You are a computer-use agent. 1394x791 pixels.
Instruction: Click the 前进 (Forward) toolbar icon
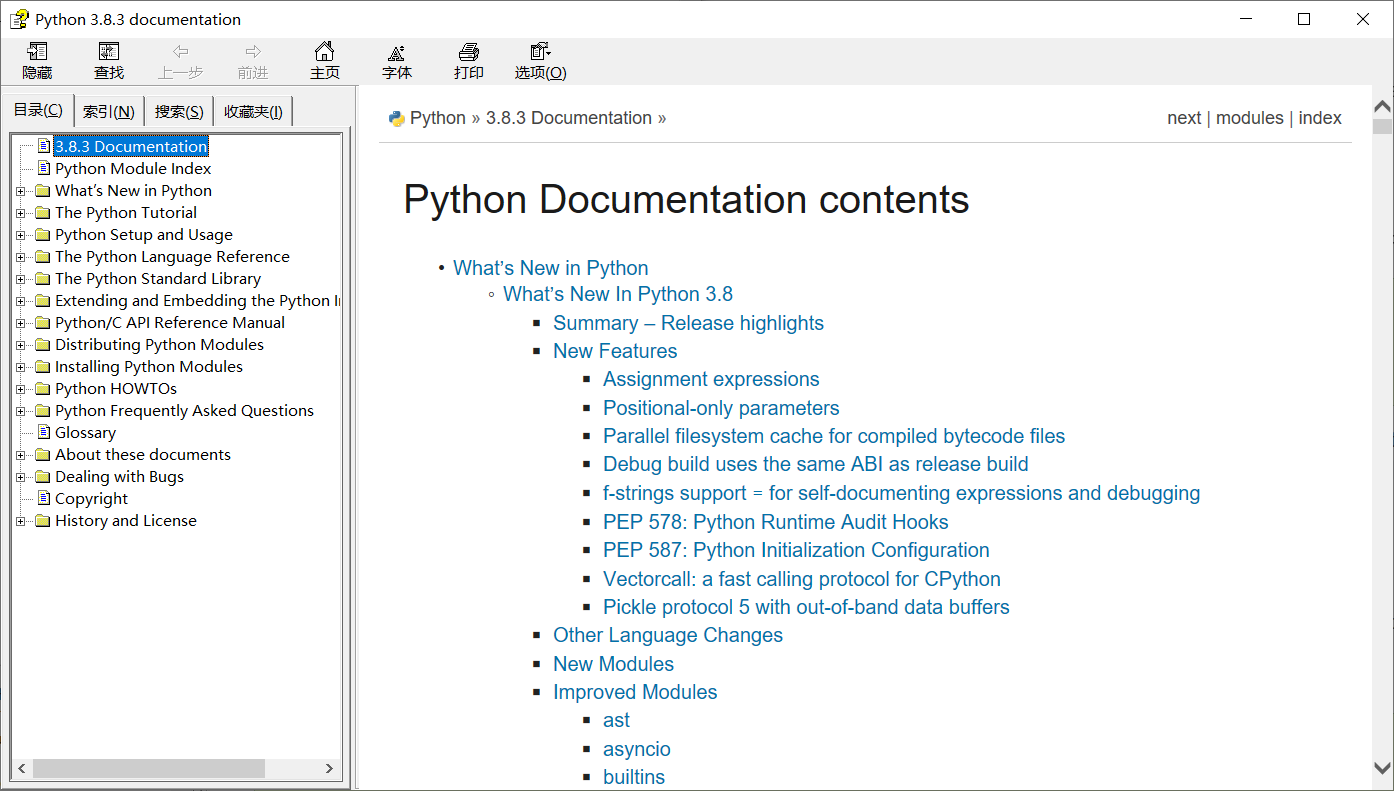pos(251,60)
